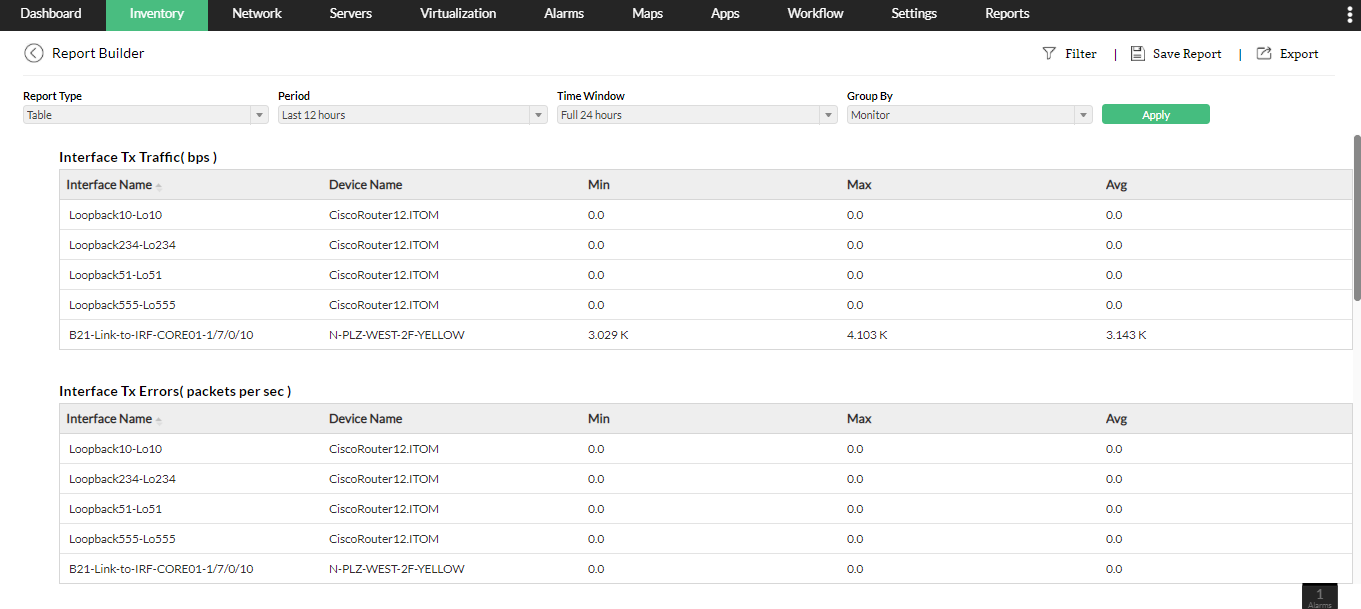1361x609 pixels.
Task: Click the Save Report disk icon
Action: pos(1137,53)
